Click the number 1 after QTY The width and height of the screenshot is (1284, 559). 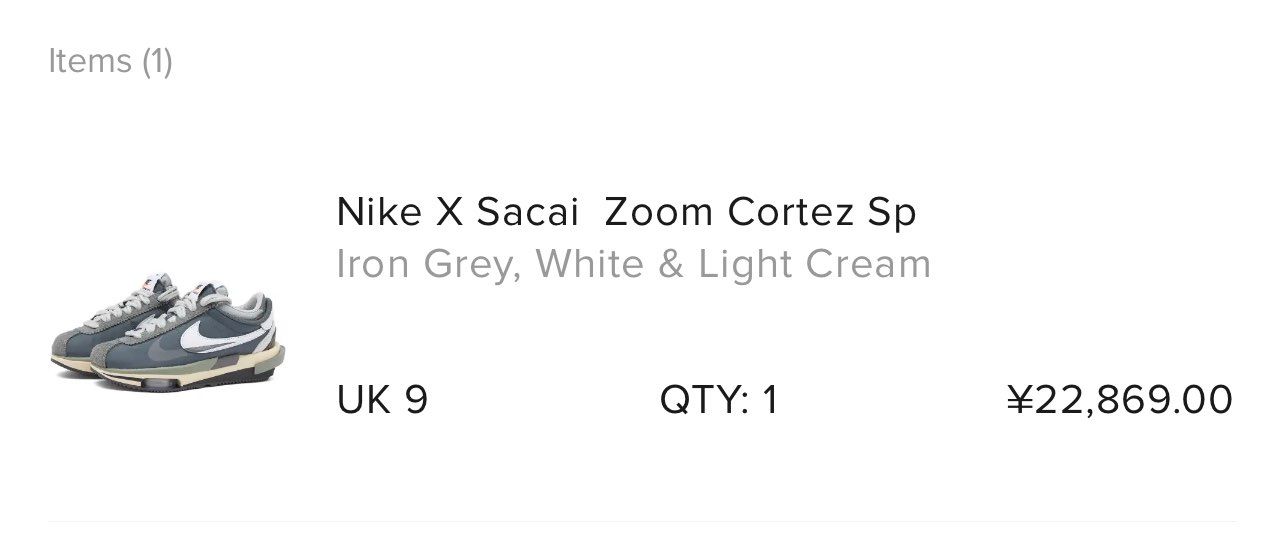point(769,400)
